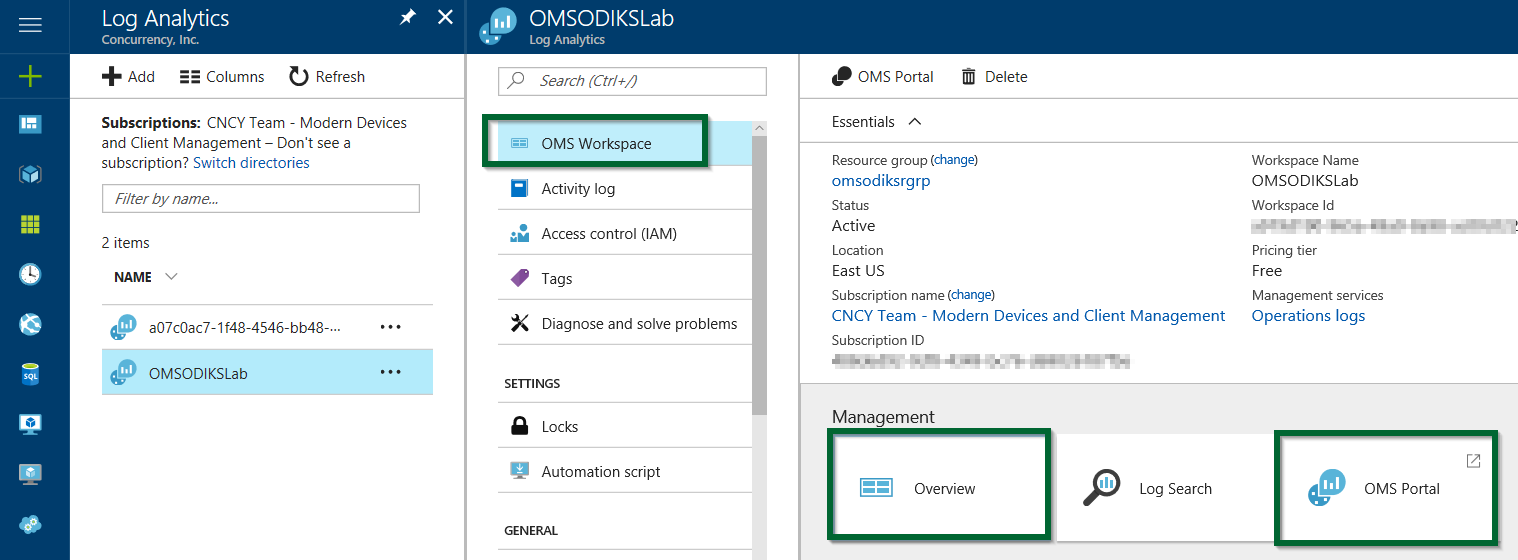Close the Log Analytics blade
The width and height of the screenshot is (1518, 560).
446,18
